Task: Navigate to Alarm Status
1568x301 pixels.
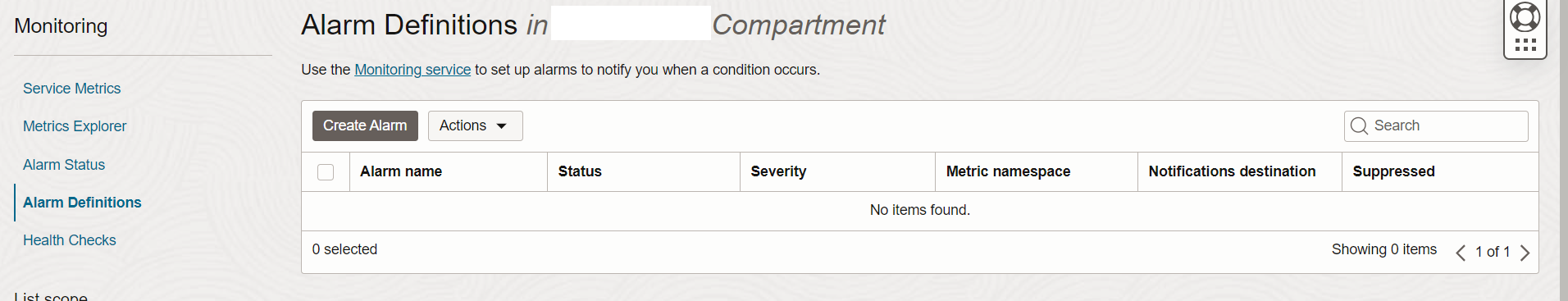Action: [x=64, y=165]
